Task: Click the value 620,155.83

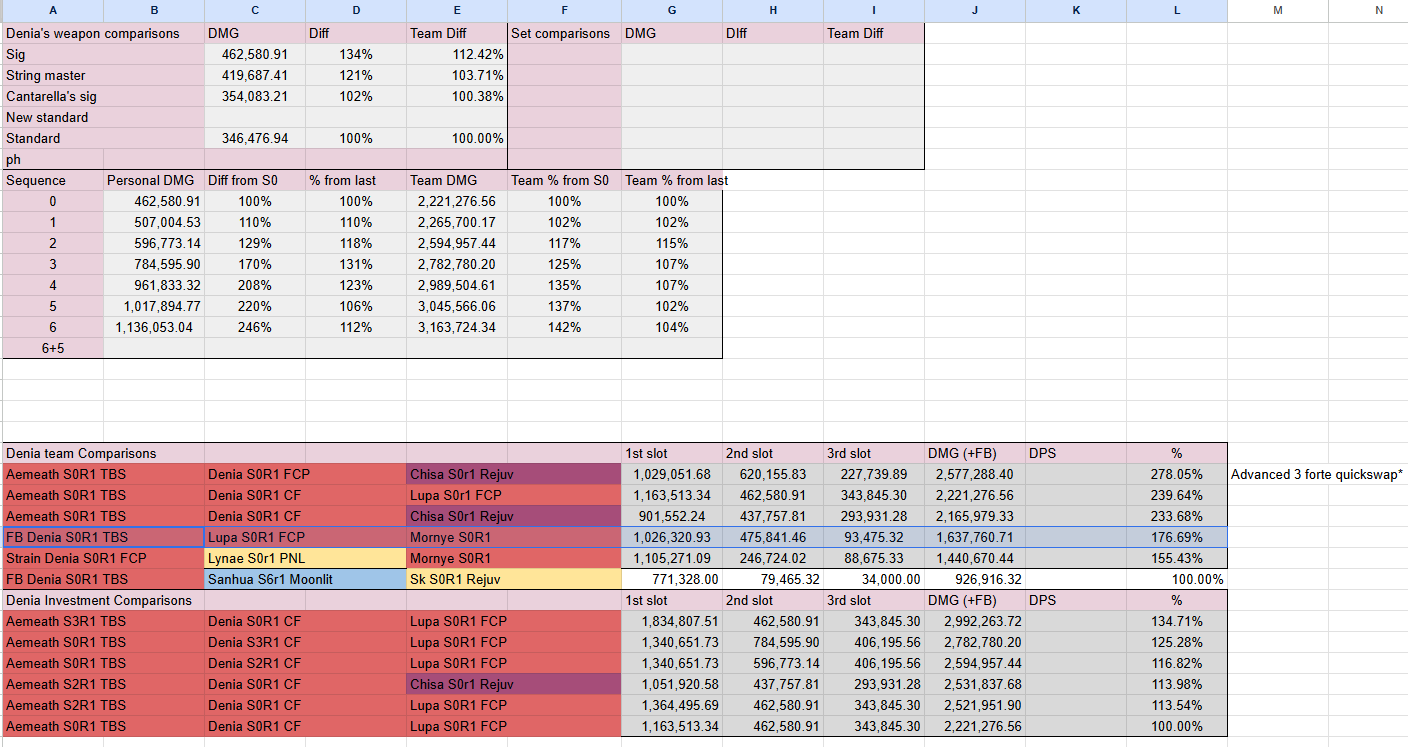Action: [773, 474]
